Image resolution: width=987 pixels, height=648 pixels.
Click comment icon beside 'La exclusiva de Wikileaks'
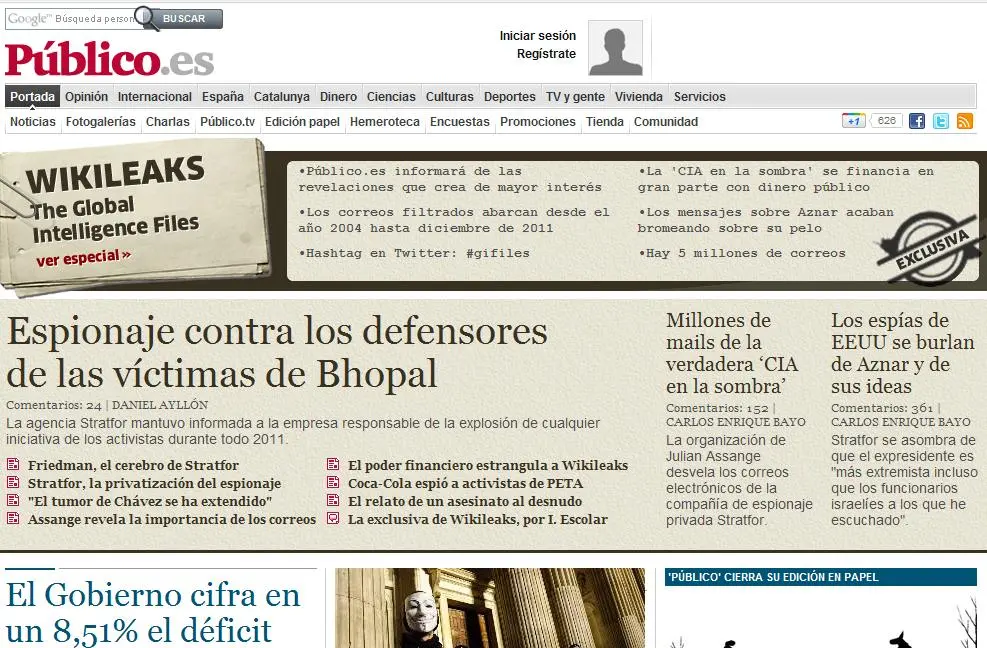point(333,518)
